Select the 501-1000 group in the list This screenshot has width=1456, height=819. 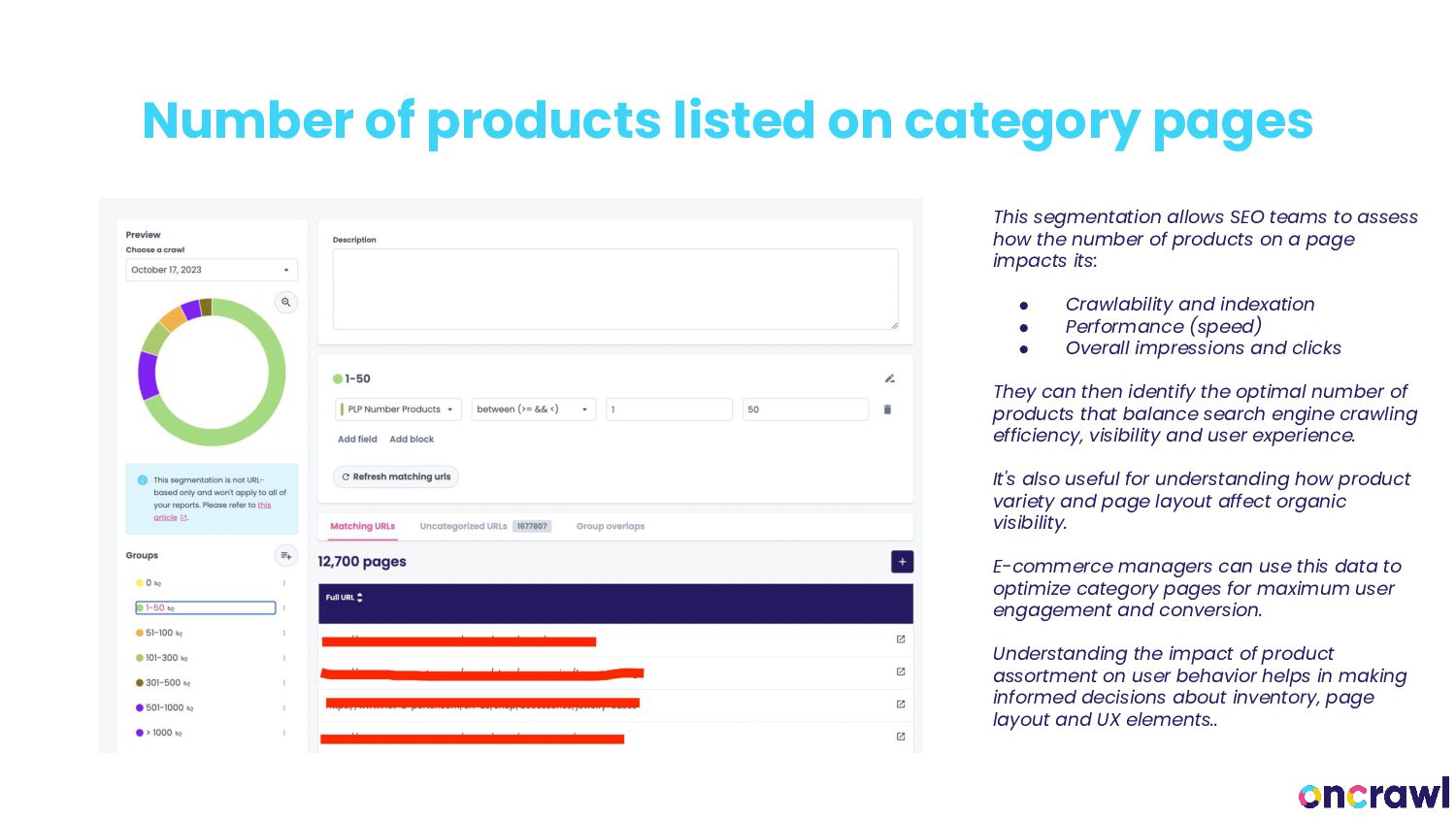[x=164, y=707]
